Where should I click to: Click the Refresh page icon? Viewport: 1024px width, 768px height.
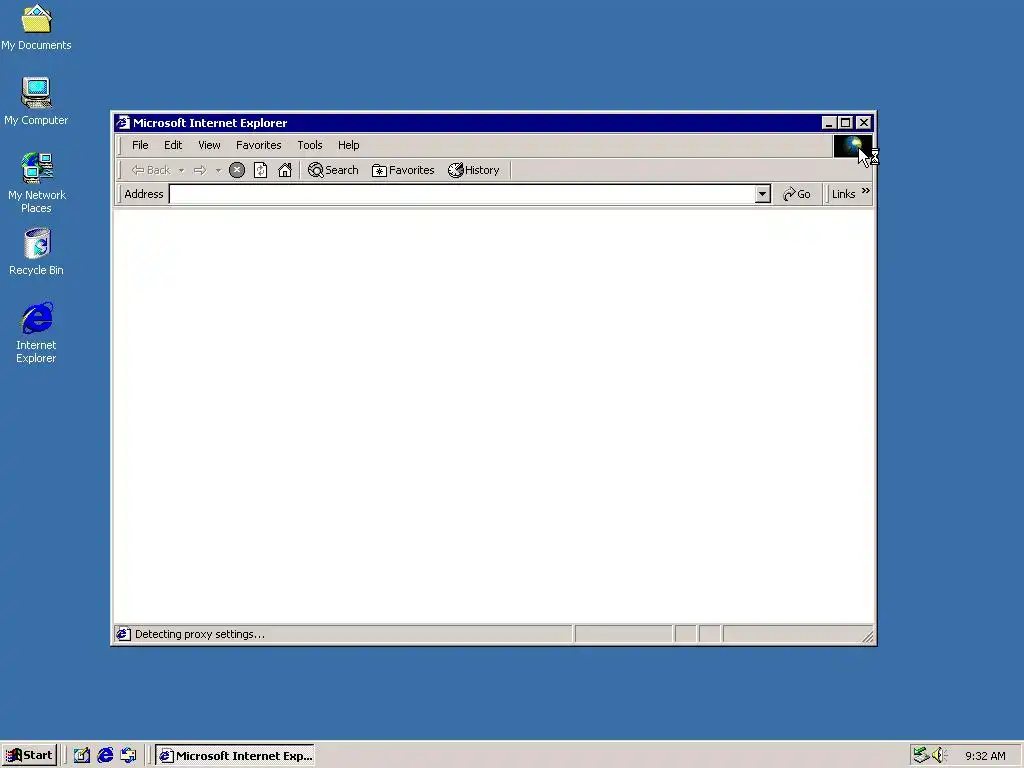tap(261, 170)
